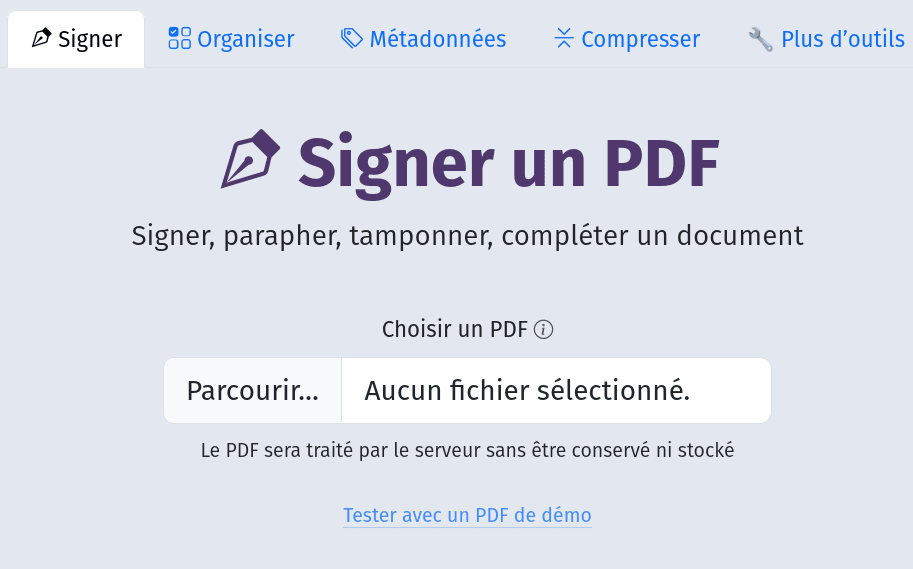Screen dimensions: 913x569
Task: Switch to the Signer tab
Action: pyautogui.click(x=77, y=40)
